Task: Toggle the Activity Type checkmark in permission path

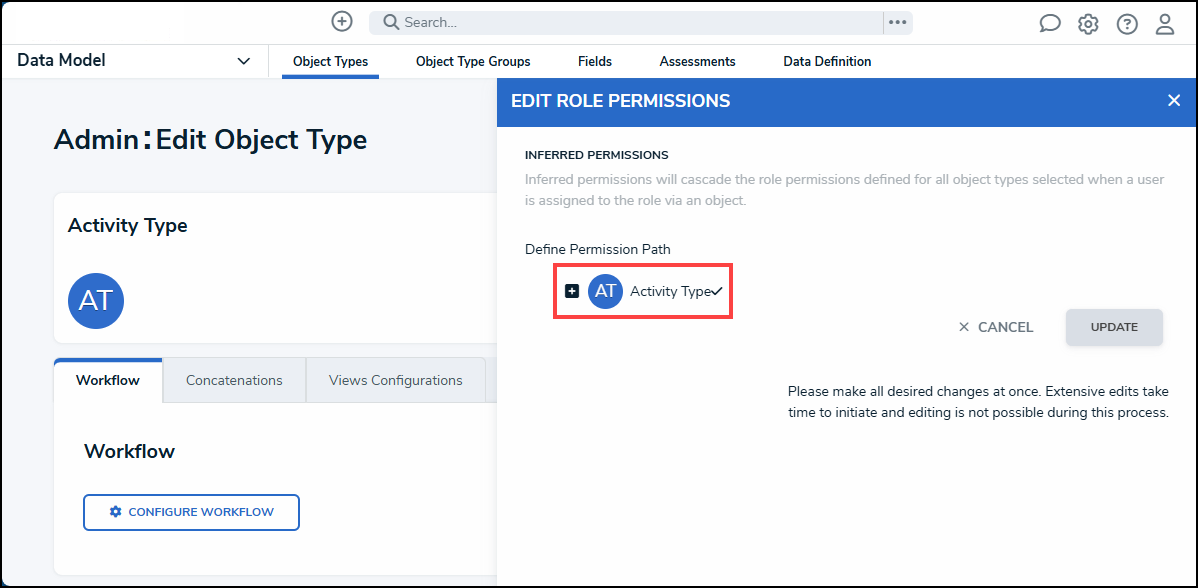Action: tap(717, 291)
